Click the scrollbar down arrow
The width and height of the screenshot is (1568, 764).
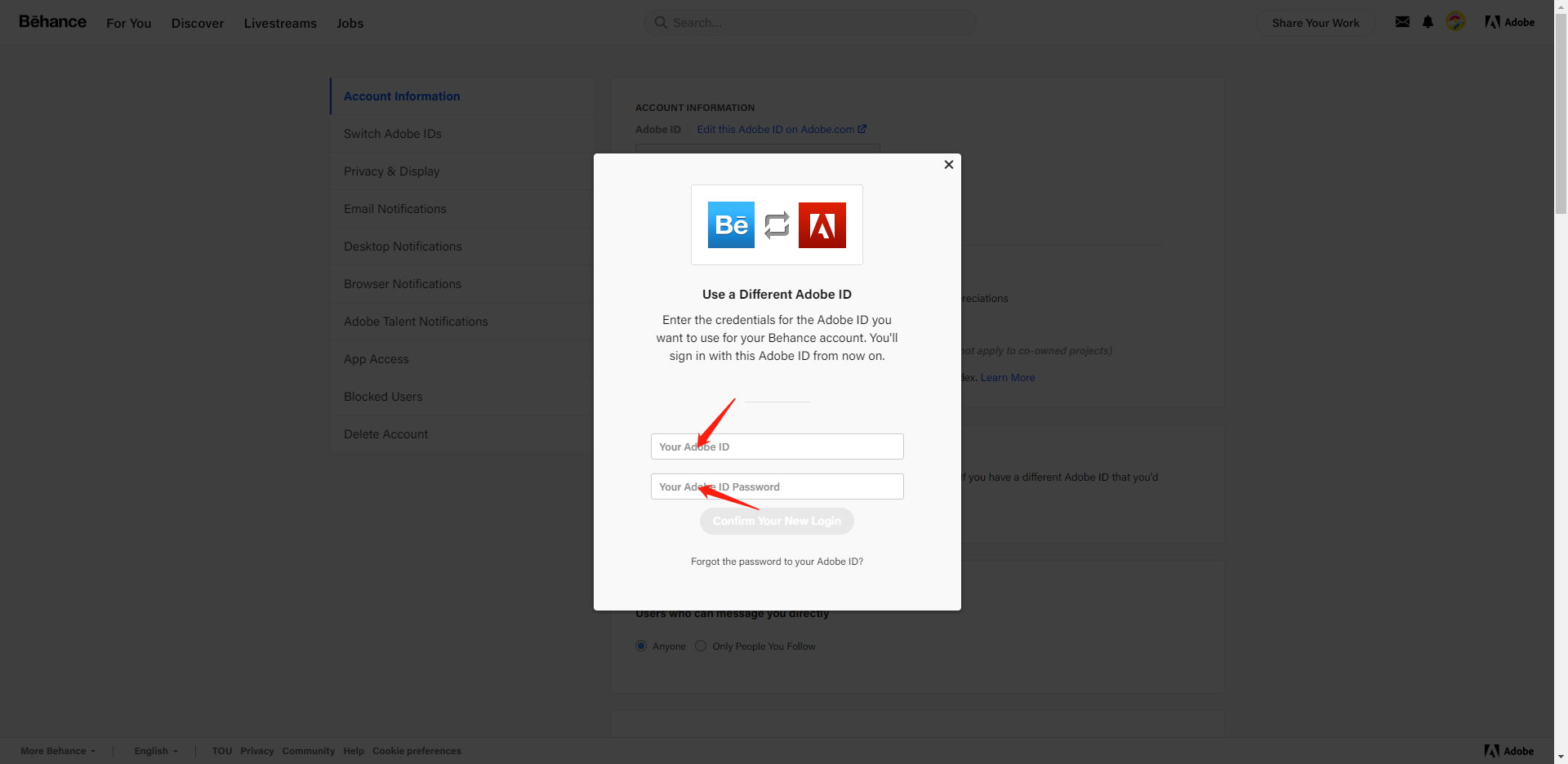[x=1561, y=757]
